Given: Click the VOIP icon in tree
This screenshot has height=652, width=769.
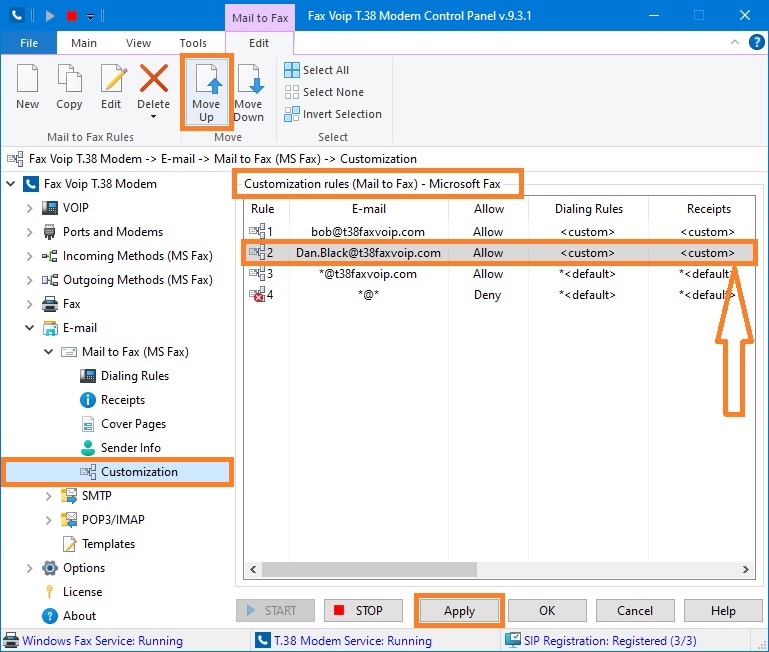Looking at the screenshot, I should pos(50,208).
